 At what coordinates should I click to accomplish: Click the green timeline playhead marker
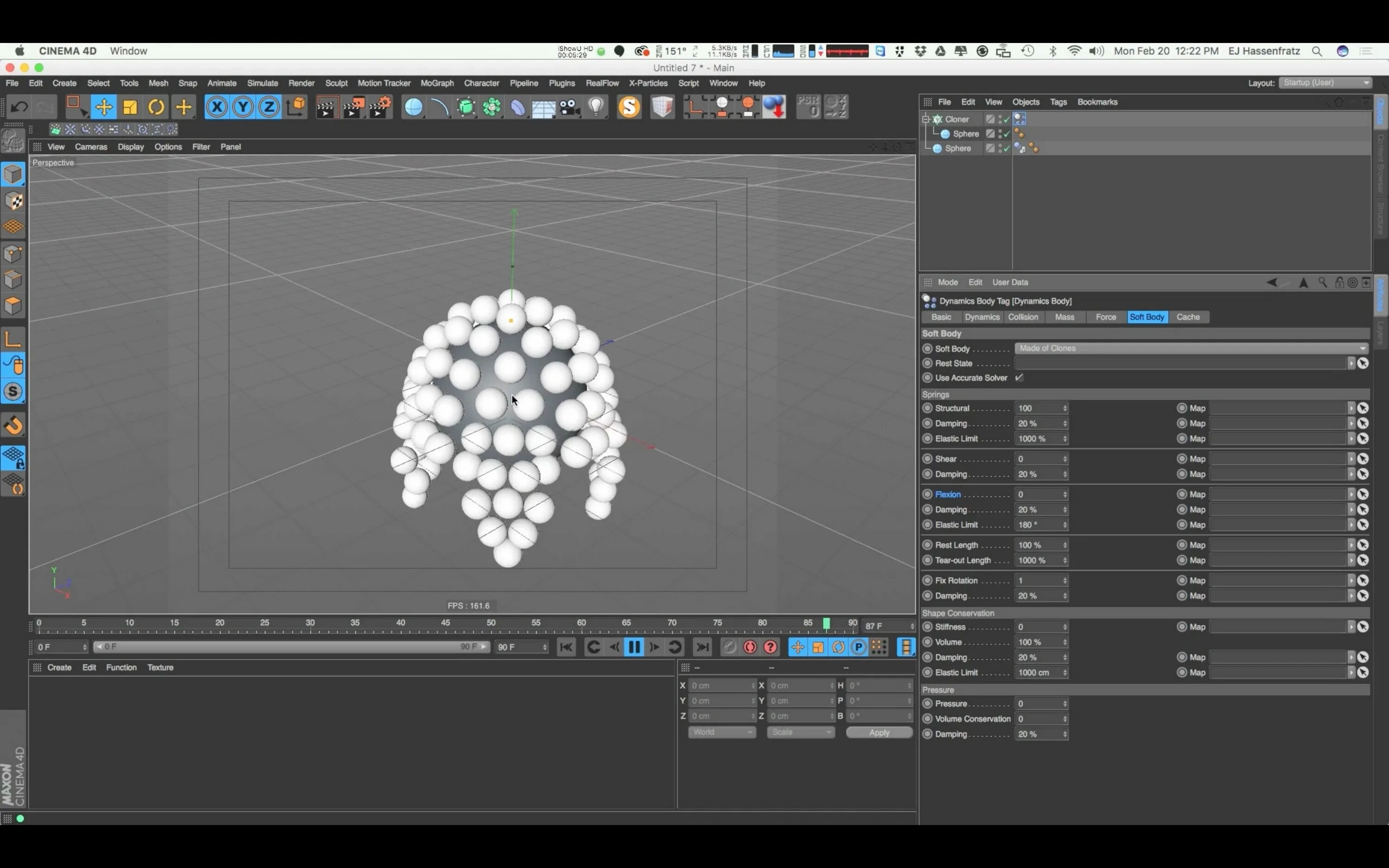[826, 624]
